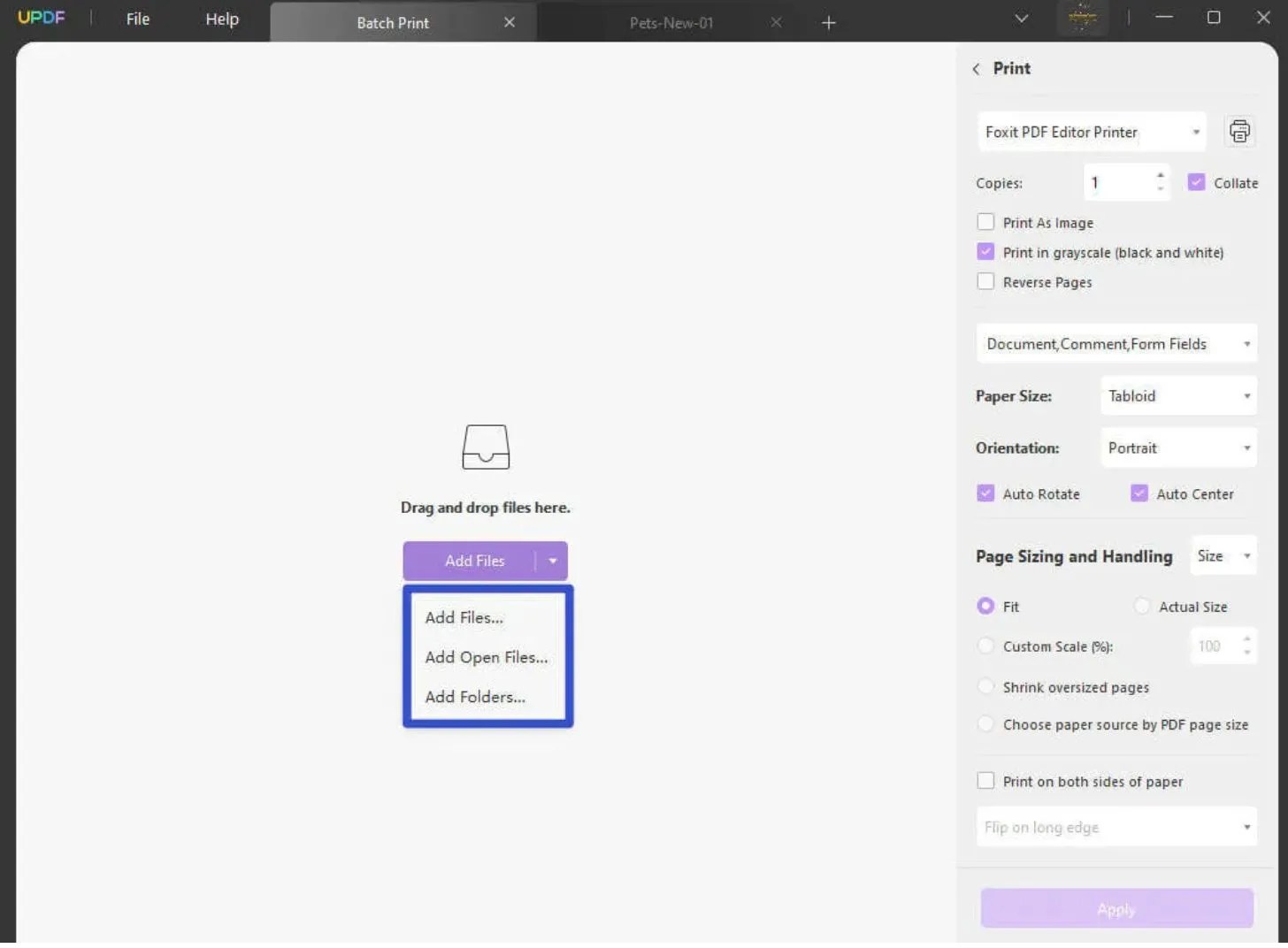Open the Orientation dropdown showing Portrait
The image size is (1288, 948).
click(1177, 447)
